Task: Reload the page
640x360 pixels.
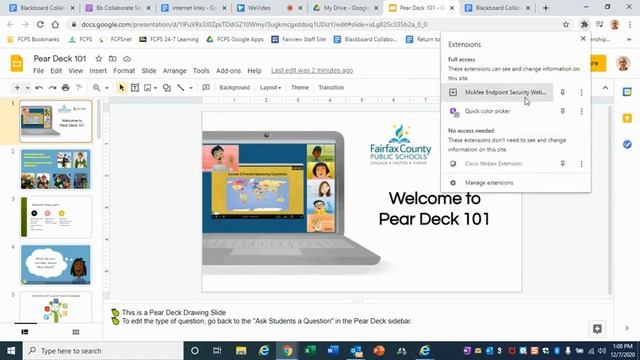Action: 40,24
